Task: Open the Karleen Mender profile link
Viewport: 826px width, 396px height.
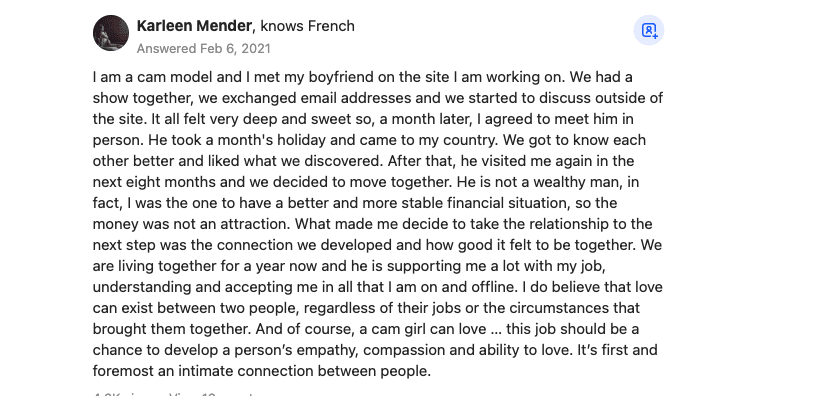Action: (x=194, y=26)
